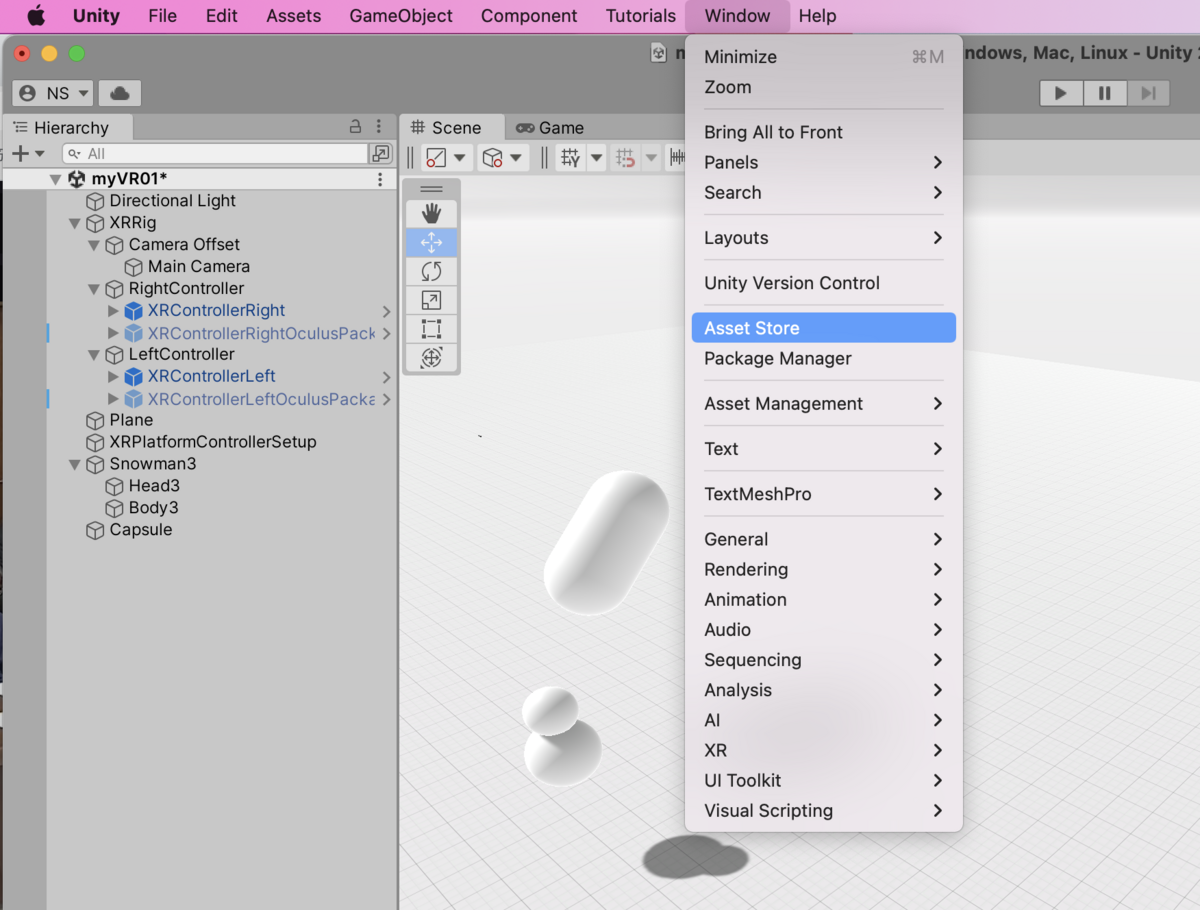Image resolution: width=1200 pixels, height=910 pixels.
Task: Select the Plane object
Action: (x=131, y=421)
